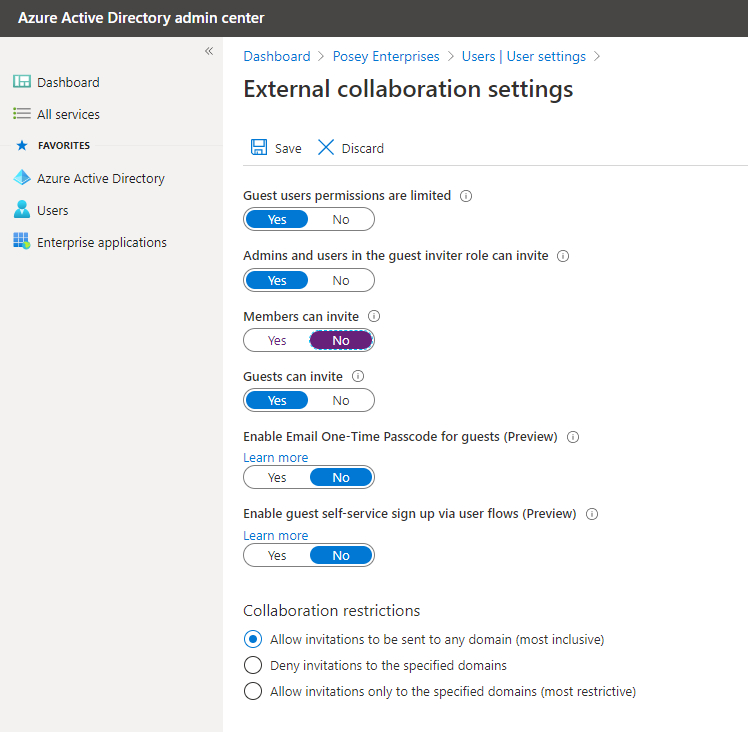Go to Users | User settings breadcrumb
Image resolution: width=748 pixels, height=732 pixels.
(x=523, y=56)
